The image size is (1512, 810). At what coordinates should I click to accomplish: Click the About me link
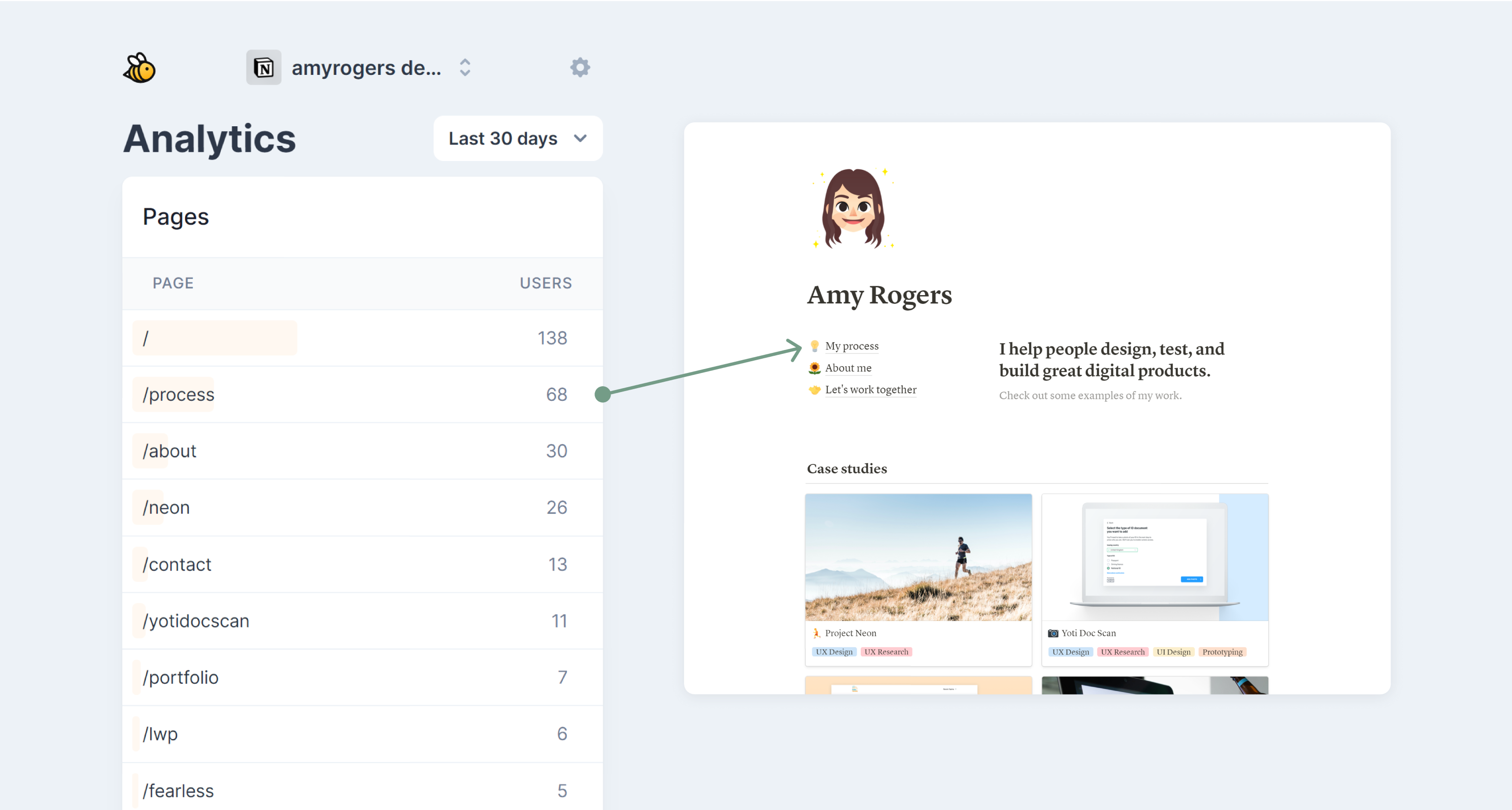(x=848, y=368)
